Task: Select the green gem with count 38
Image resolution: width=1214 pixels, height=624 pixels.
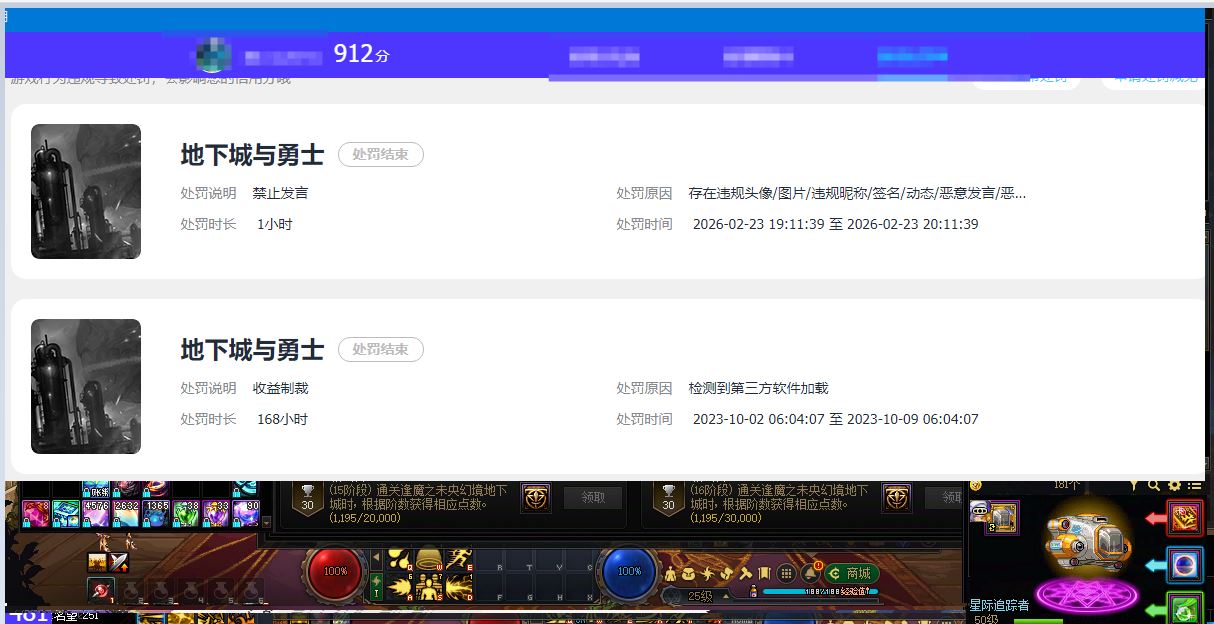Action: [186, 514]
